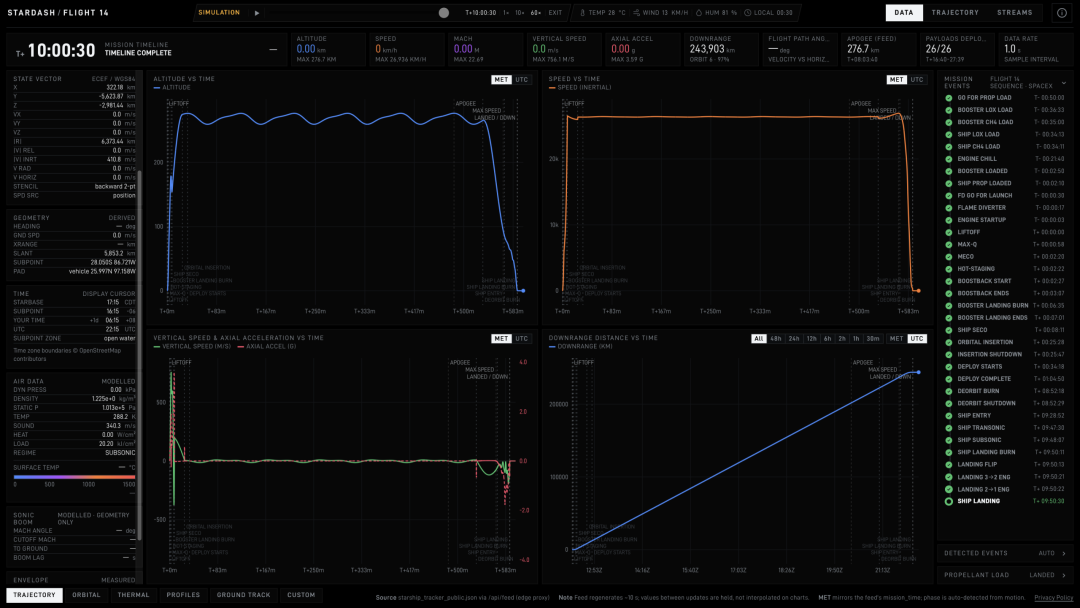Set Speed vs Time chart to UTC
The height and width of the screenshot is (608, 1080).
[x=917, y=80]
